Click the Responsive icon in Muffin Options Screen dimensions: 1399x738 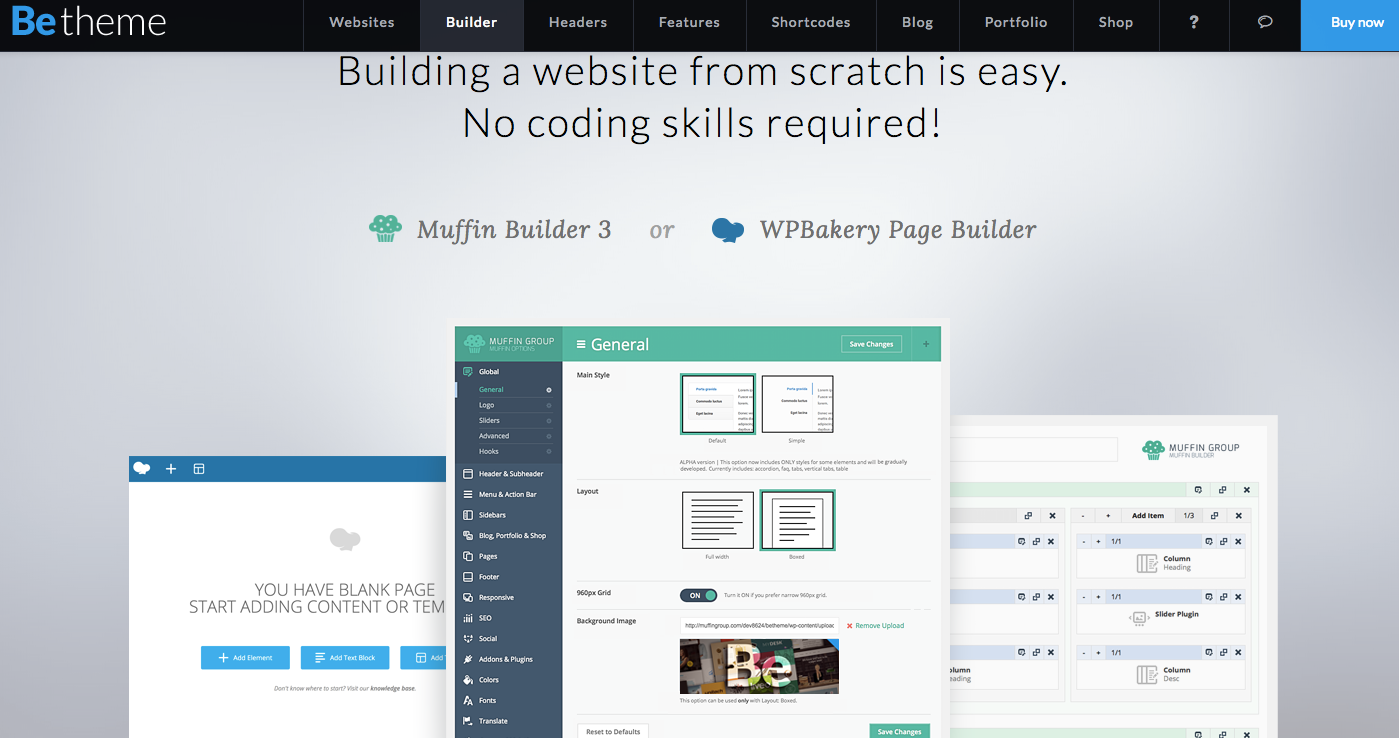(467, 598)
